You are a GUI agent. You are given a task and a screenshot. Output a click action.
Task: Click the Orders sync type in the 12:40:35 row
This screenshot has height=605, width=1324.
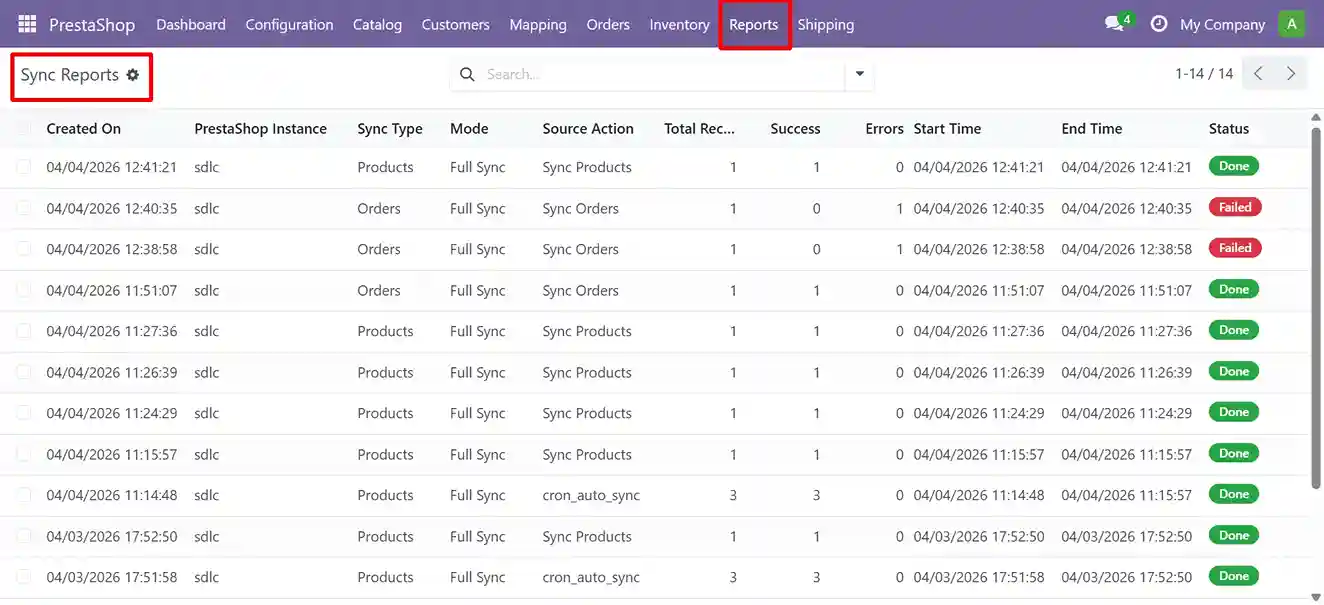(x=379, y=208)
